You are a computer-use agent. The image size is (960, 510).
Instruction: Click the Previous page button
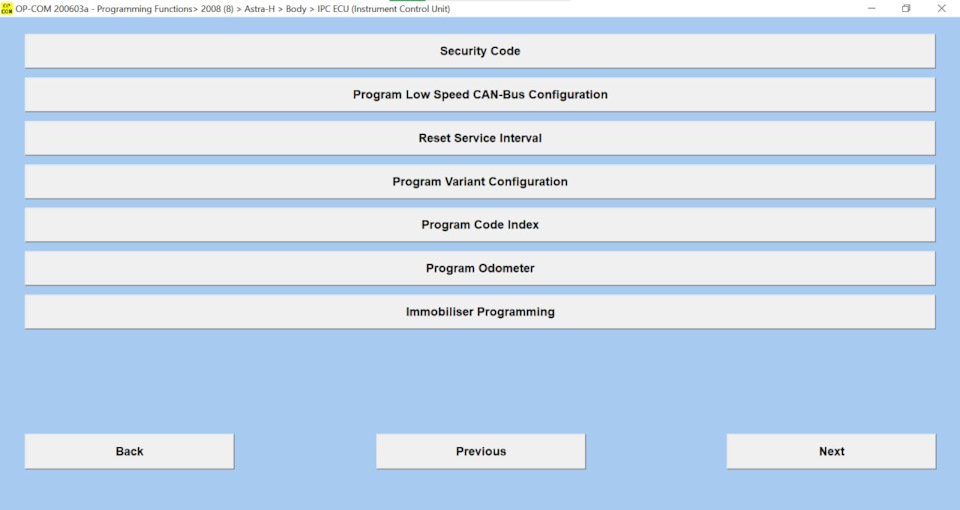[x=481, y=451]
